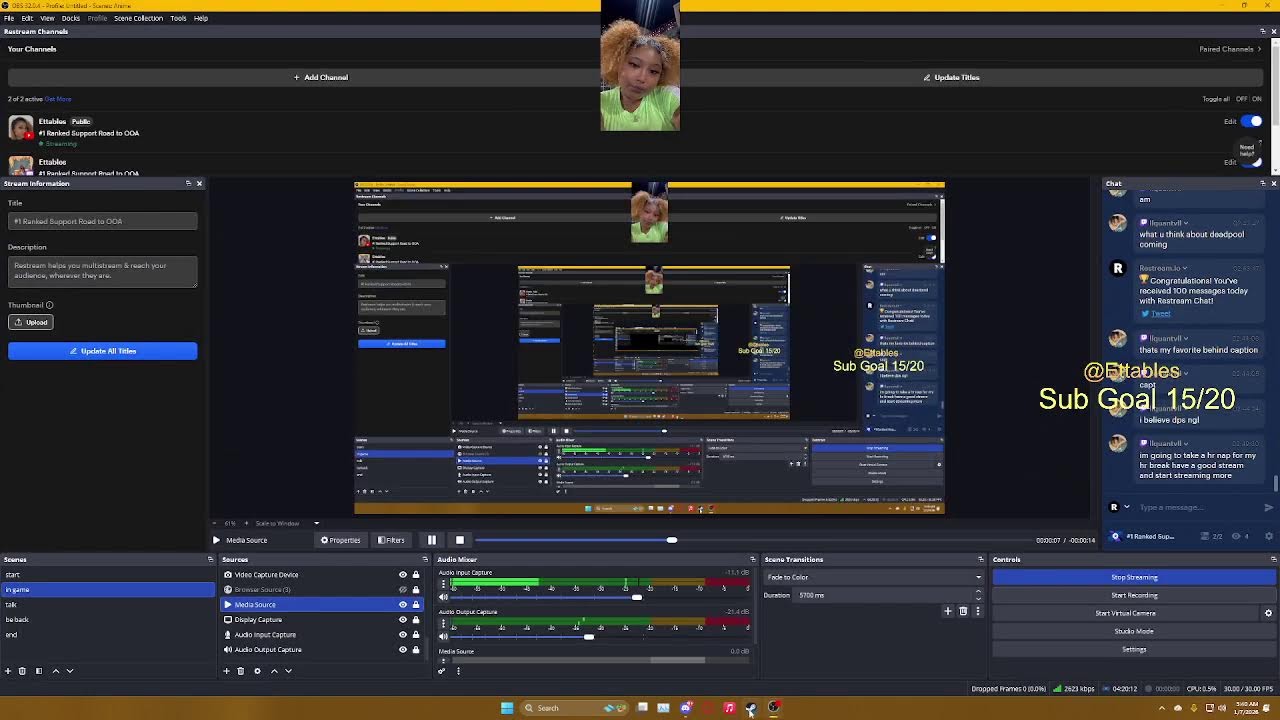Mute Audio Output Capture speaker icon
The height and width of the screenshot is (720, 1280).
tap(443, 636)
